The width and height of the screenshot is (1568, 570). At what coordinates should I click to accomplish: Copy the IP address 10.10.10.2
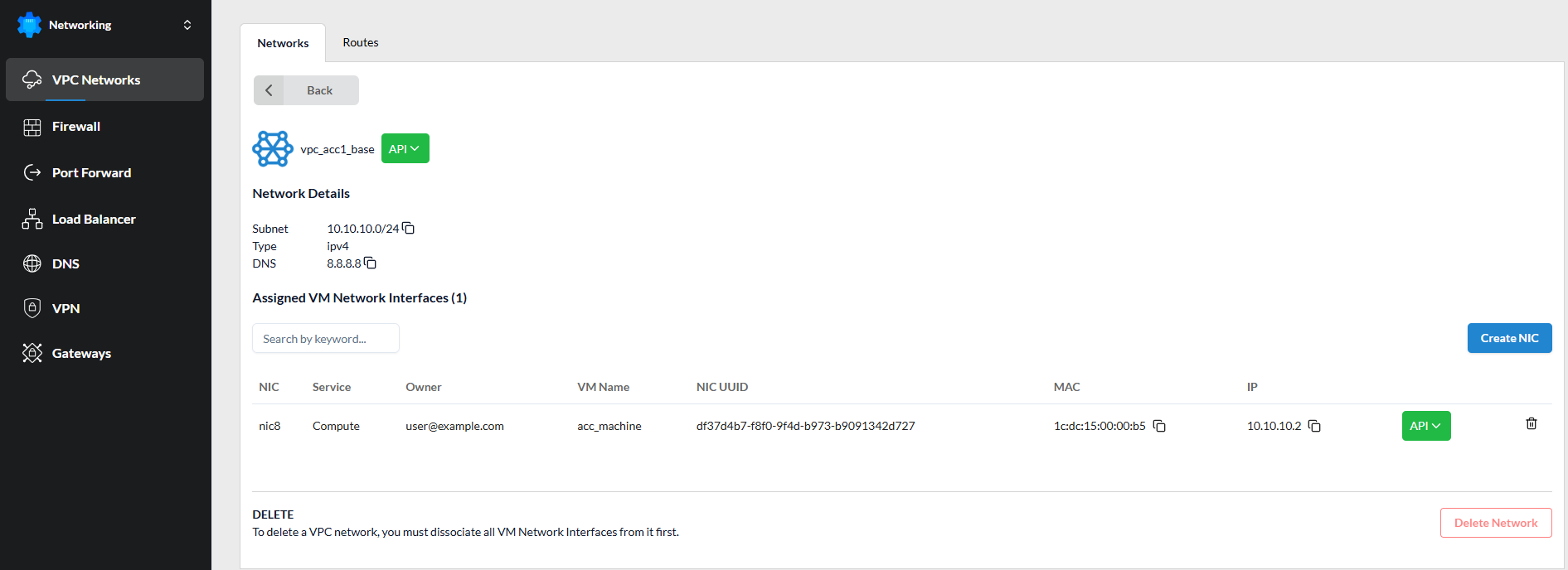point(1314,426)
